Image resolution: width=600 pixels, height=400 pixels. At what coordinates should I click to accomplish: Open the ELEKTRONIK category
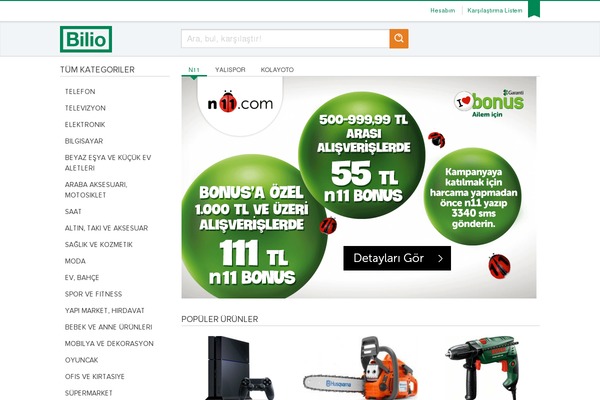[x=85, y=124]
